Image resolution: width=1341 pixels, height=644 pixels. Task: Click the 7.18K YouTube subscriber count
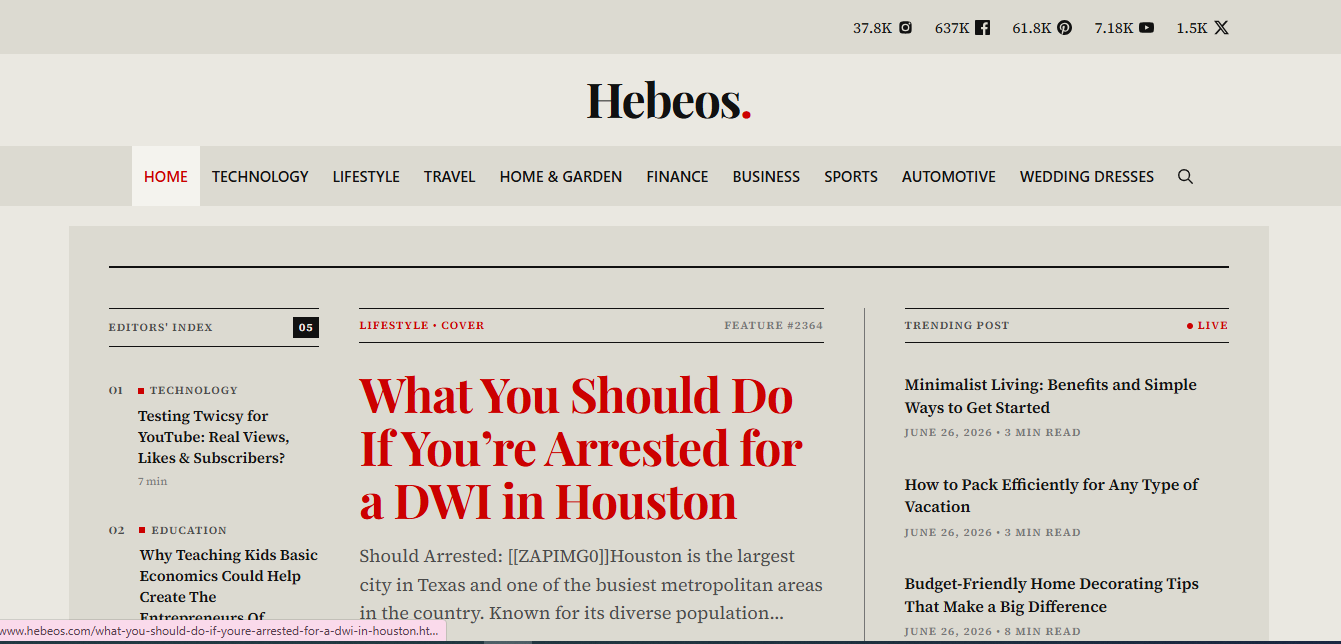1114,28
